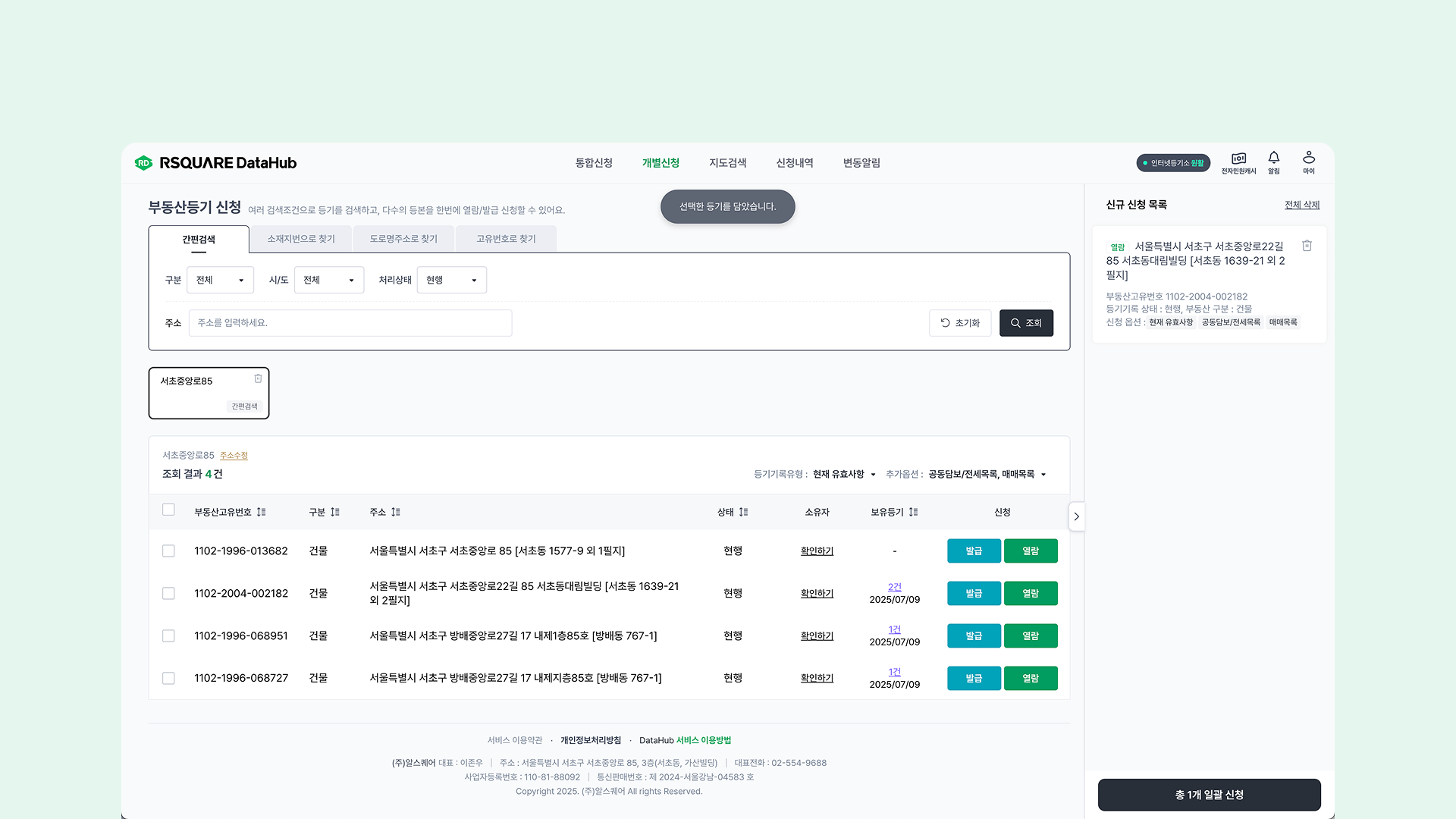The width and height of the screenshot is (1456, 819).
Task: Open the 마이 profile icon
Action: point(1309,158)
